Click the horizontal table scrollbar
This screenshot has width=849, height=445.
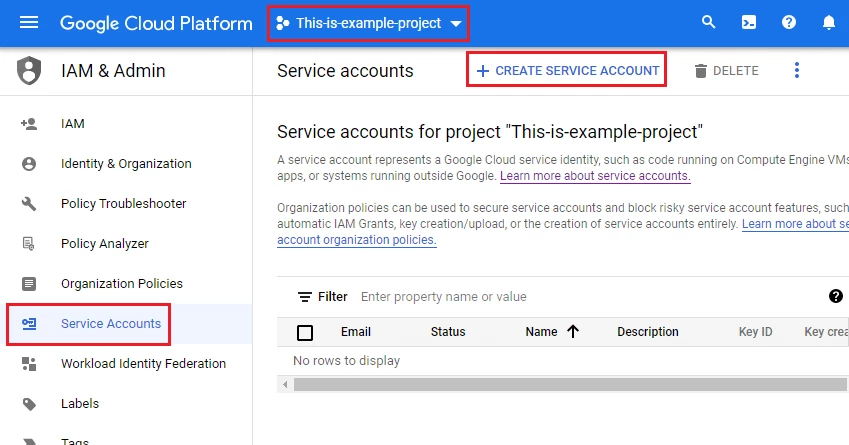tap(560, 384)
